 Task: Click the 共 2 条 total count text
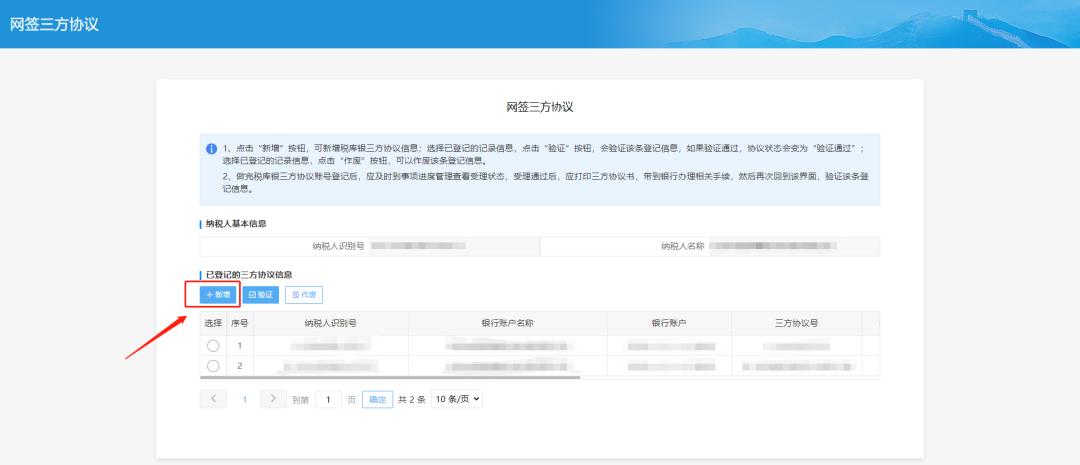[412, 400]
